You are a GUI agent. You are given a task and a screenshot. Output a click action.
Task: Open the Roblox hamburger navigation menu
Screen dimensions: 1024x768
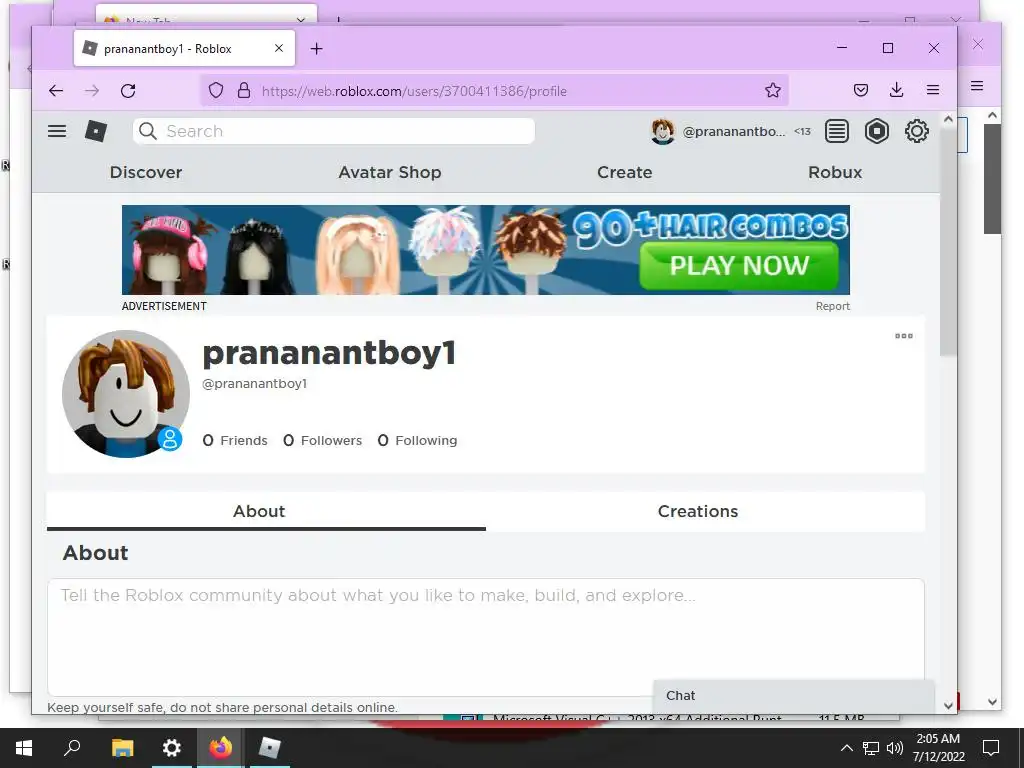click(x=57, y=131)
